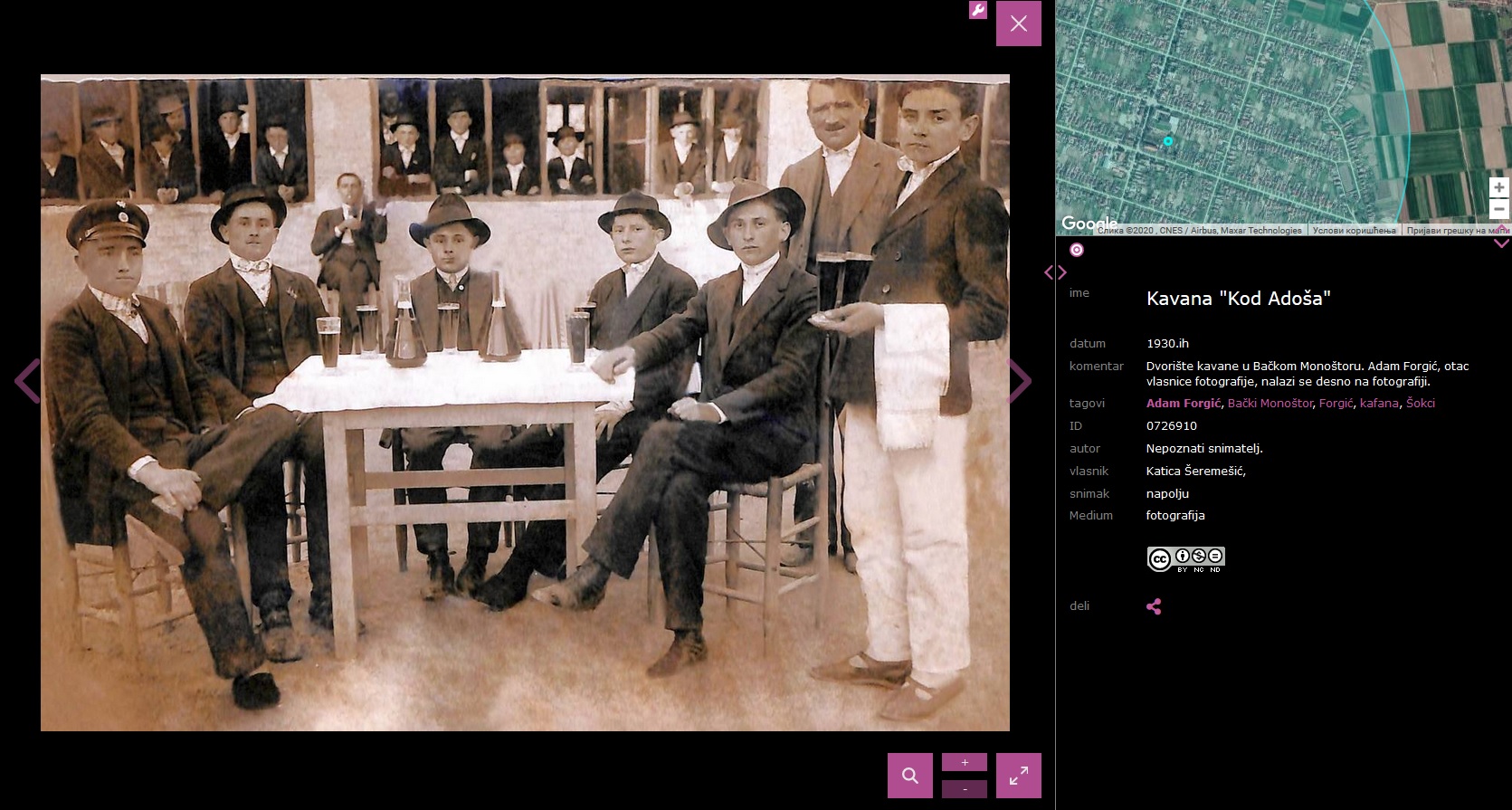Open the Šokci tag

[1420, 404]
